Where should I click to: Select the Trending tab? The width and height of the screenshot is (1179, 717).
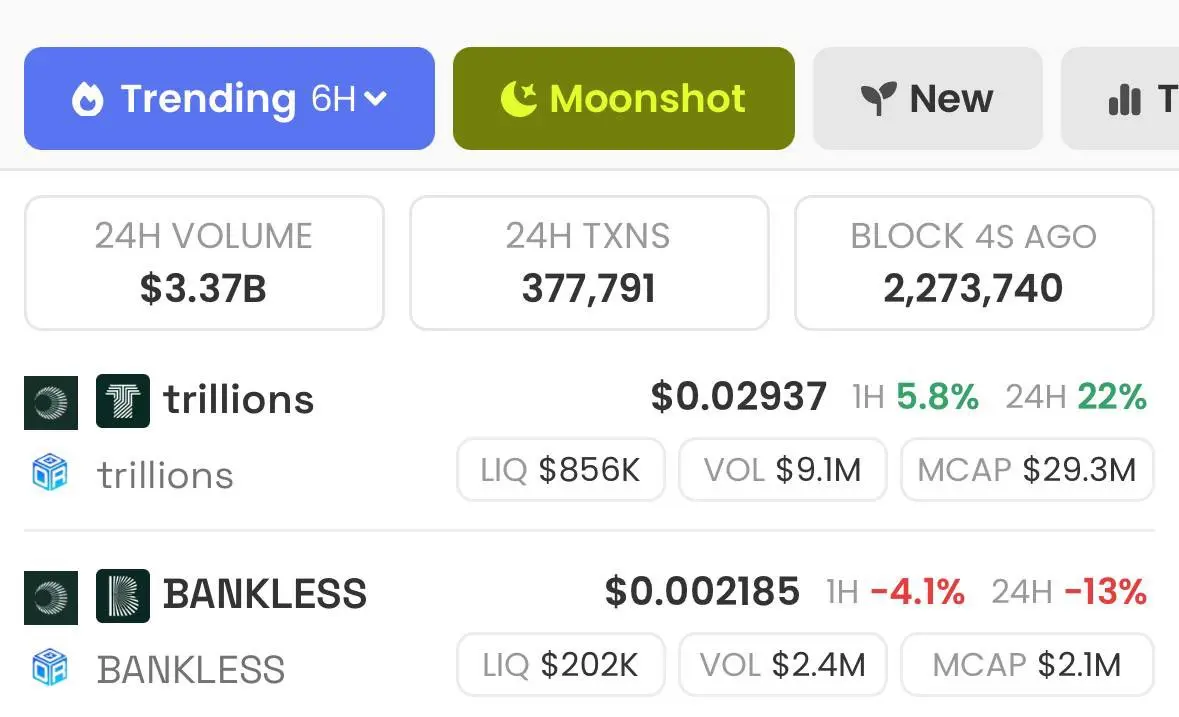click(x=229, y=98)
